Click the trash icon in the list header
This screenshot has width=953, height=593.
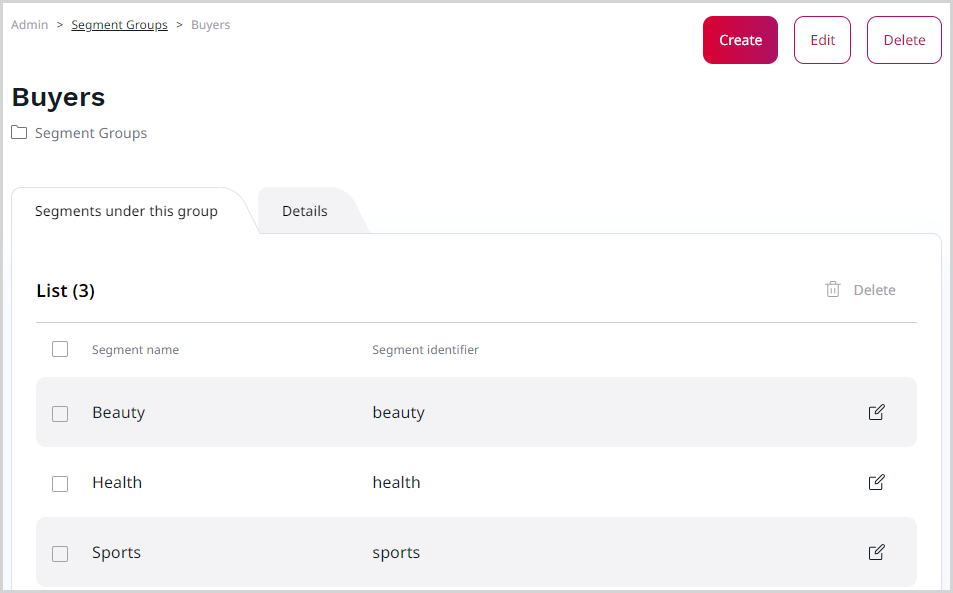point(833,290)
